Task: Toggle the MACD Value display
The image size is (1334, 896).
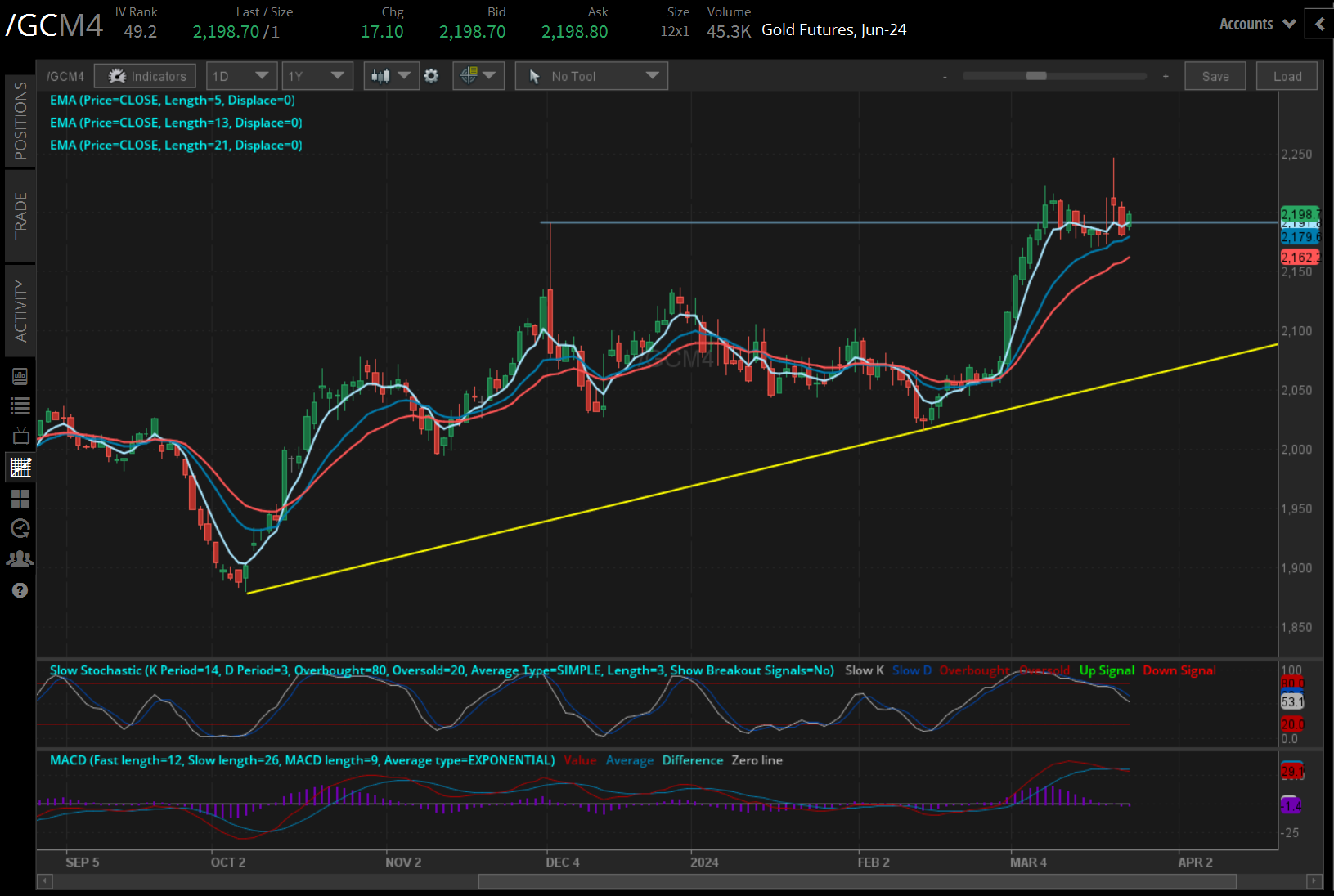Action: (580, 760)
